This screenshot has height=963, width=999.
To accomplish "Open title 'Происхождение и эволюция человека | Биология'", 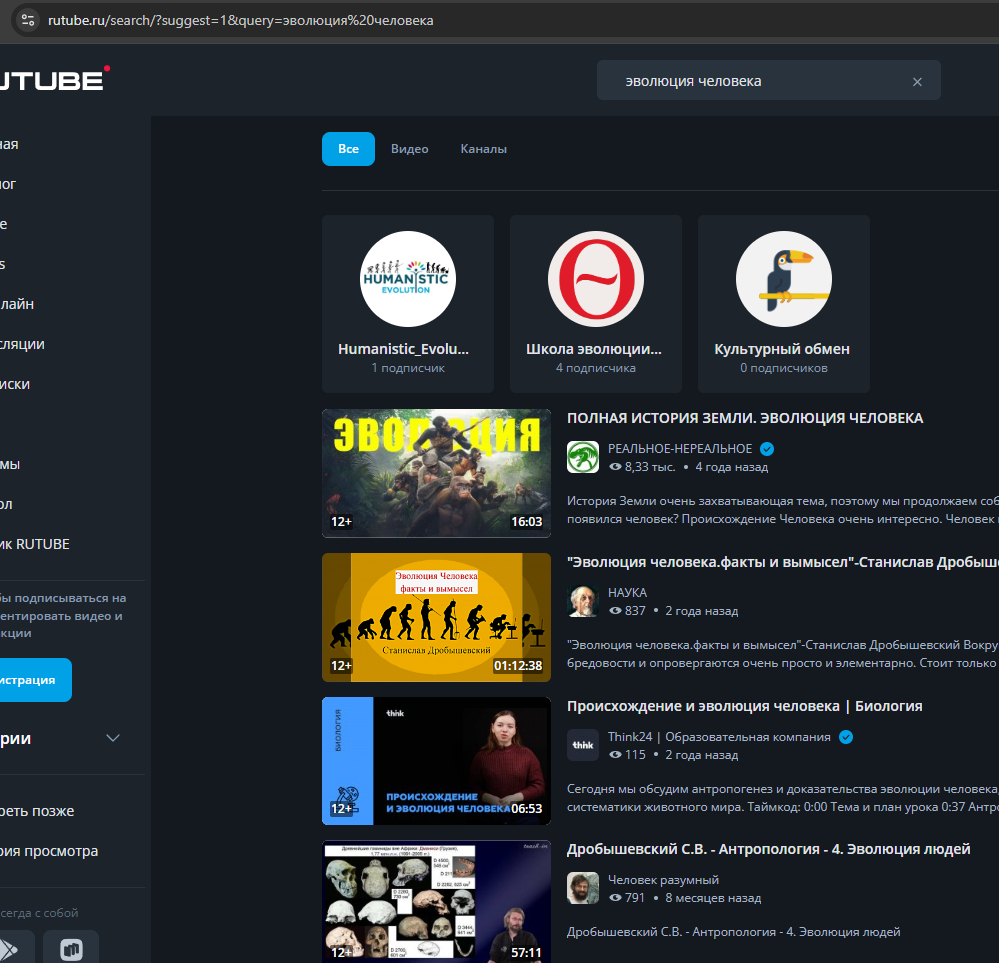I will [x=744, y=706].
